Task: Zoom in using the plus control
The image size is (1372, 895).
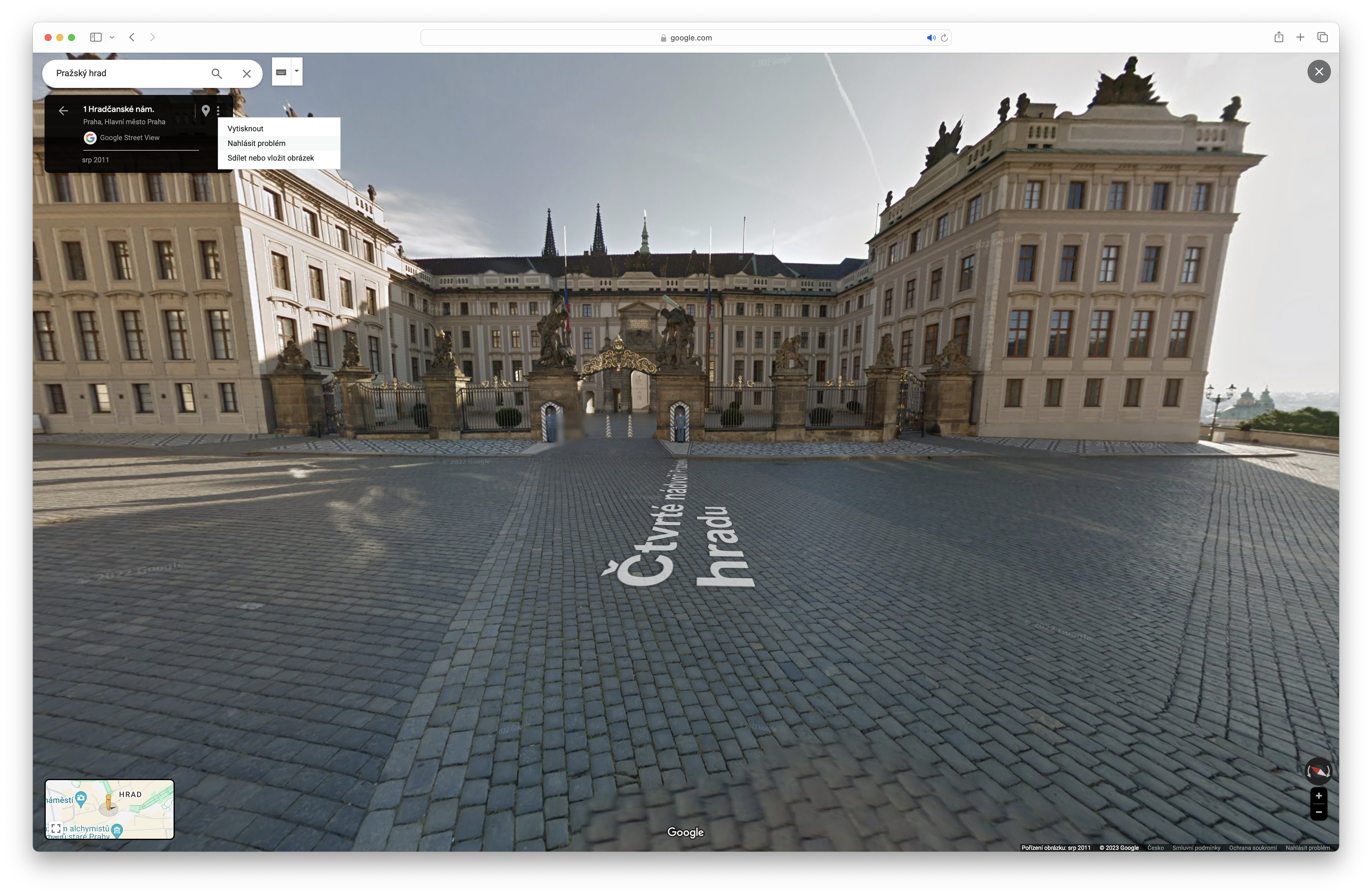Action: click(1319, 795)
